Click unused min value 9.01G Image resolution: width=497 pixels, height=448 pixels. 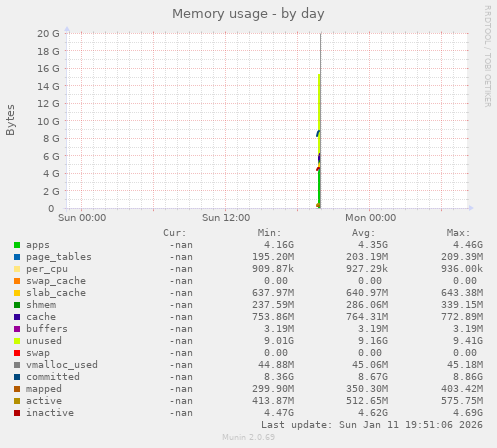[x=279, y=341]
